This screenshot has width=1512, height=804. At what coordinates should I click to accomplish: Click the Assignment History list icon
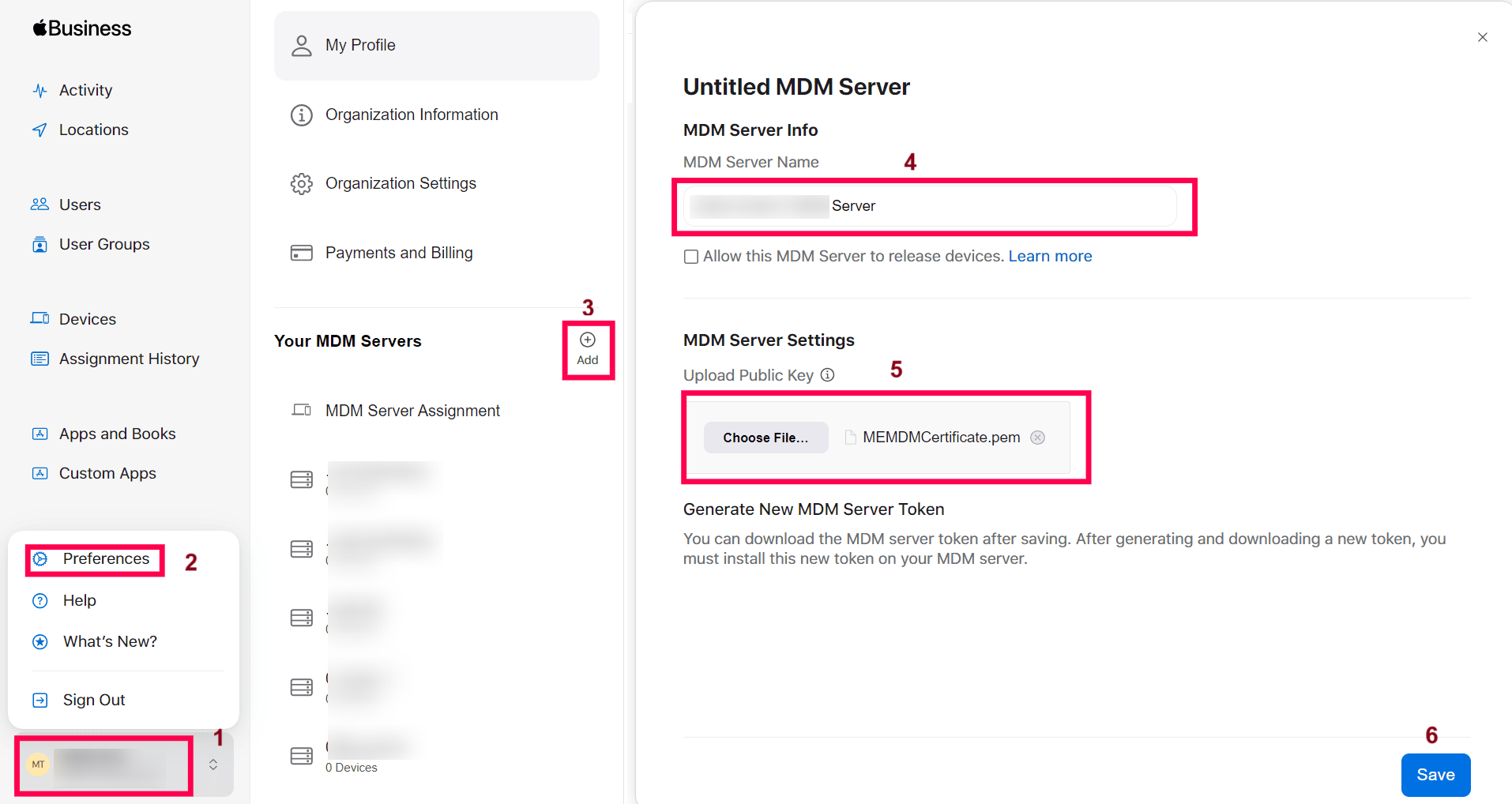pos(39,359)
